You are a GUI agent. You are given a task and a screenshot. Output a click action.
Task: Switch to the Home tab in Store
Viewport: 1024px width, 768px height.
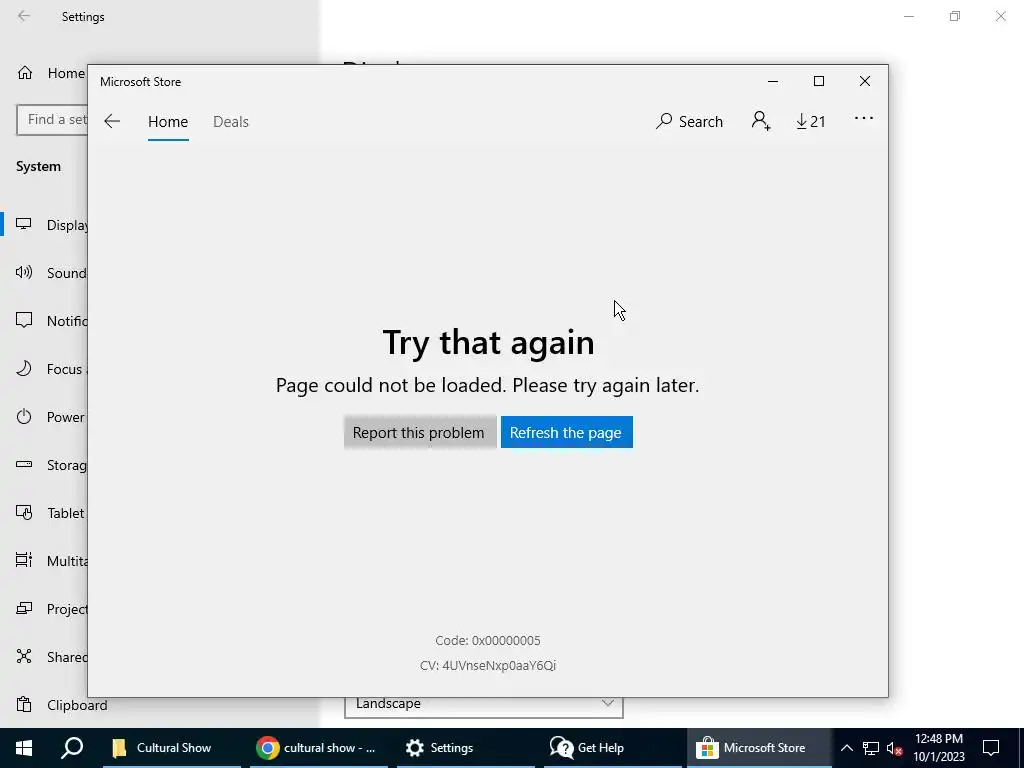point(168,122)
